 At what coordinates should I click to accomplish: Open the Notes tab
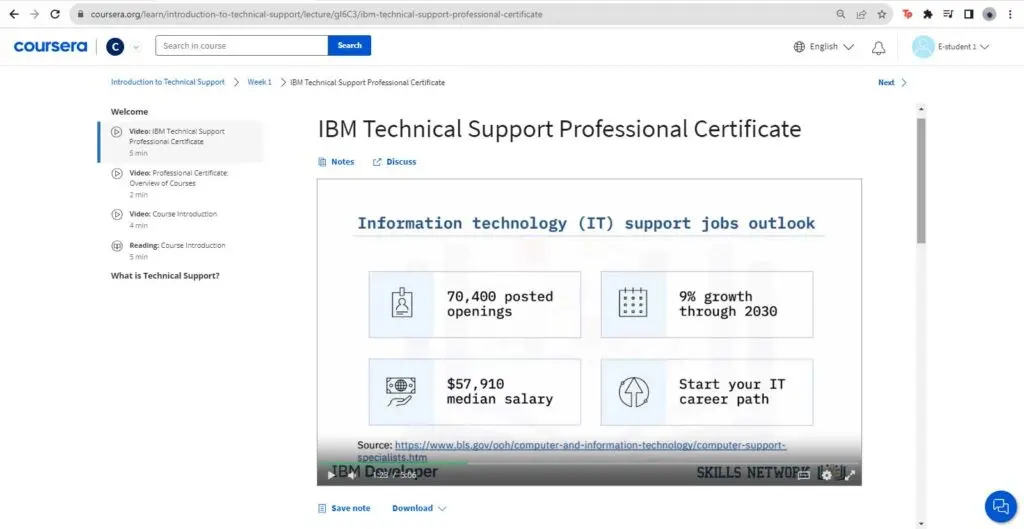pyautogui.click(x=342, y=162)
